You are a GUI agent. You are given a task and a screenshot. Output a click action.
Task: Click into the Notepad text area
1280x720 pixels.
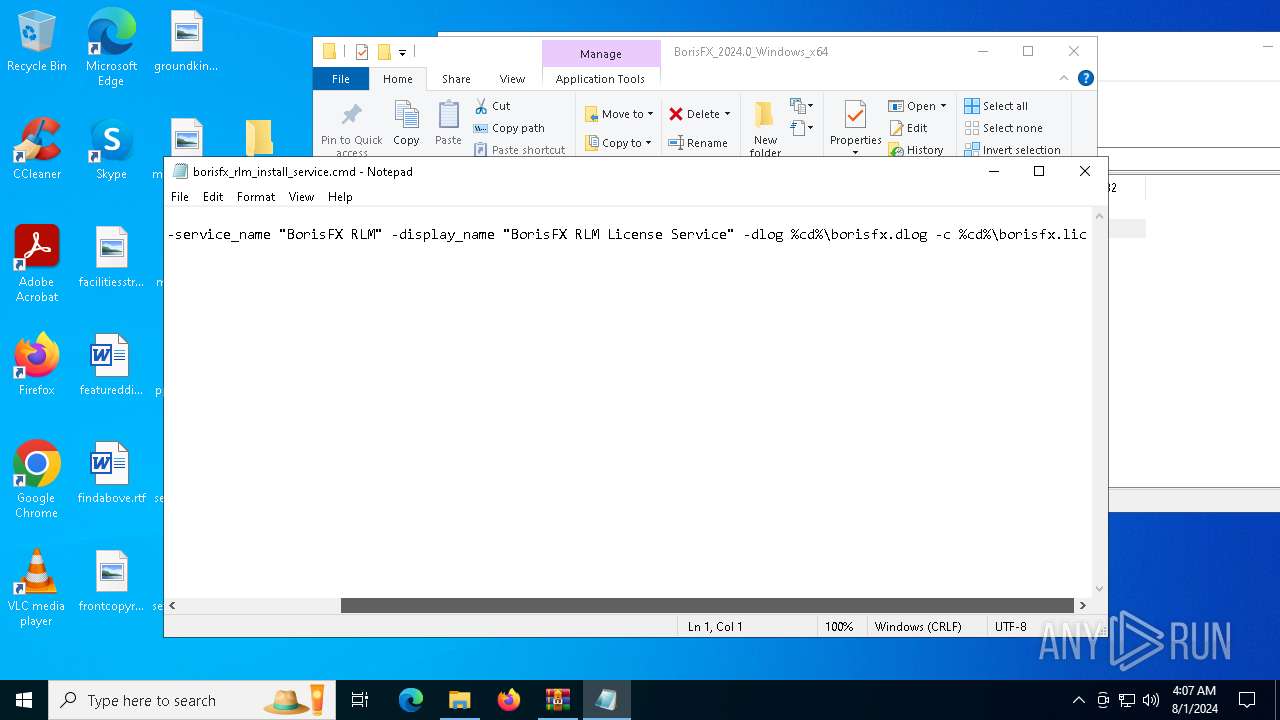(x=628, y=402)
